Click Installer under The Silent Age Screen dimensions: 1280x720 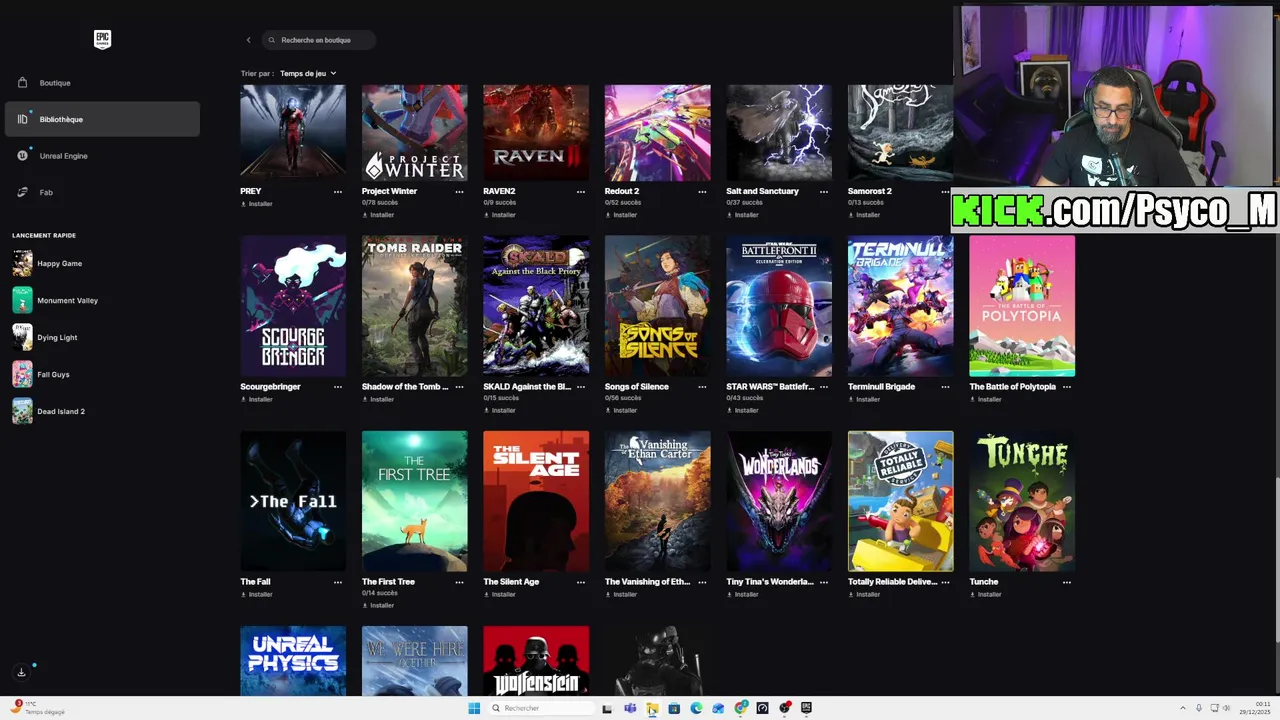[500, 594]
